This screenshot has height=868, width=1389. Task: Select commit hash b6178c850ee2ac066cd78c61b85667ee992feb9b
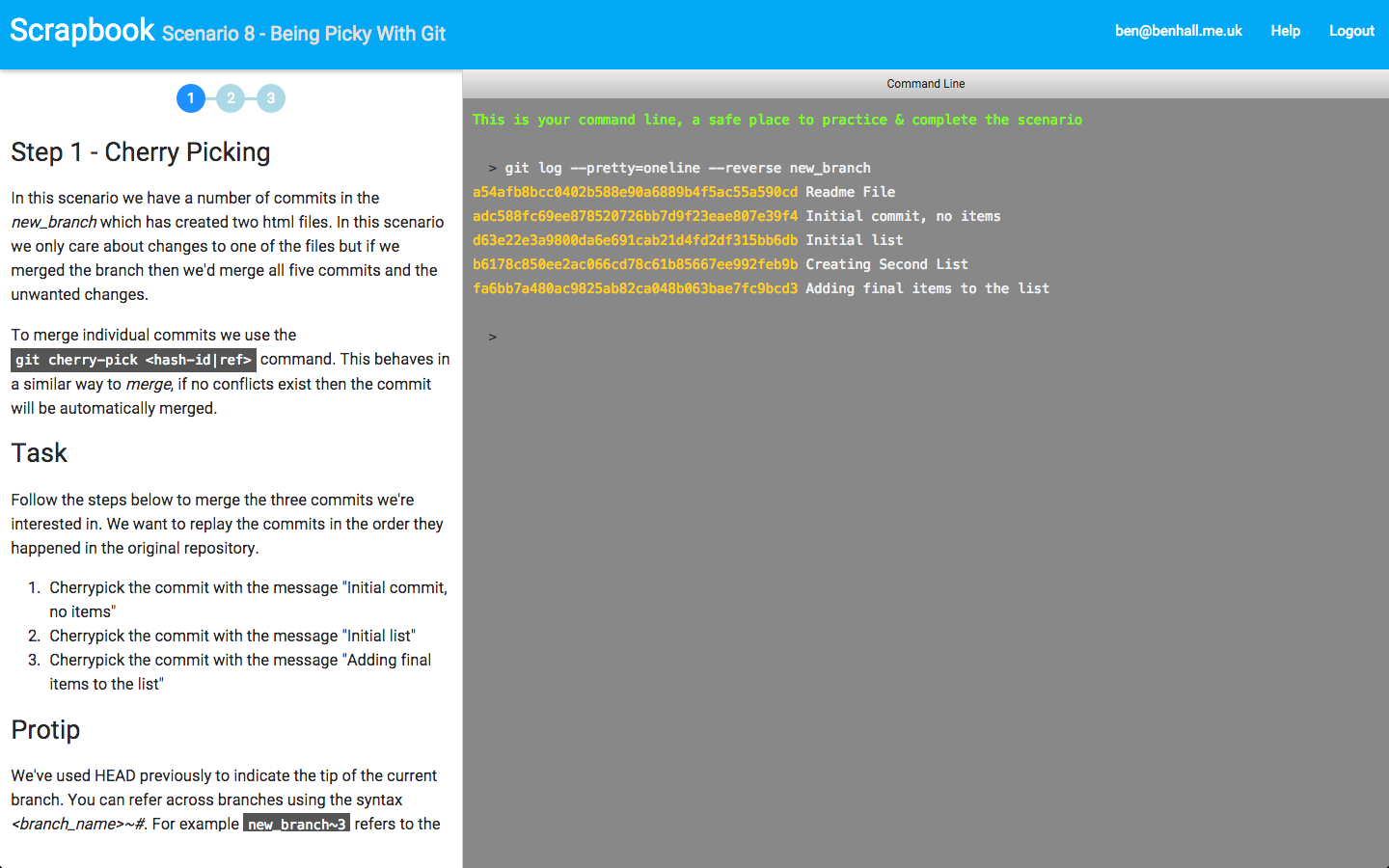click(635, 264)
